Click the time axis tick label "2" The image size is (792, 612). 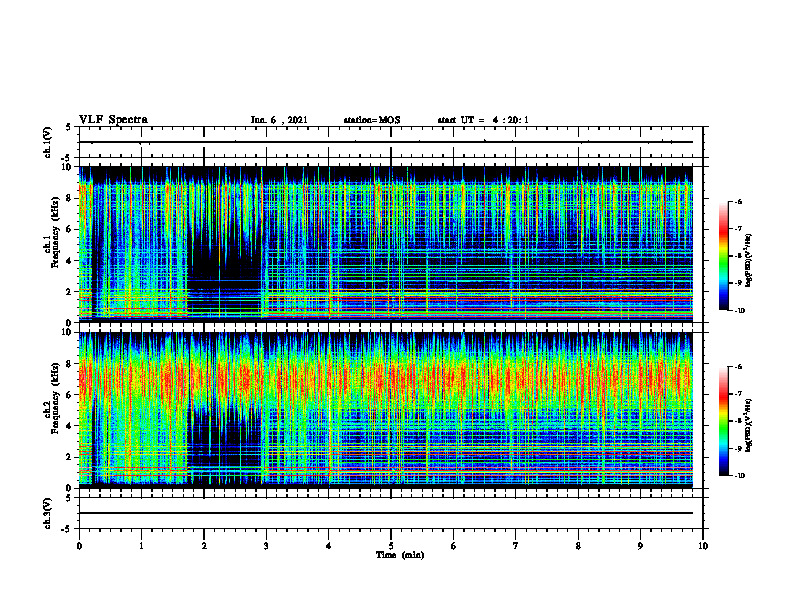pyautogui.click(x=204, y=546)
